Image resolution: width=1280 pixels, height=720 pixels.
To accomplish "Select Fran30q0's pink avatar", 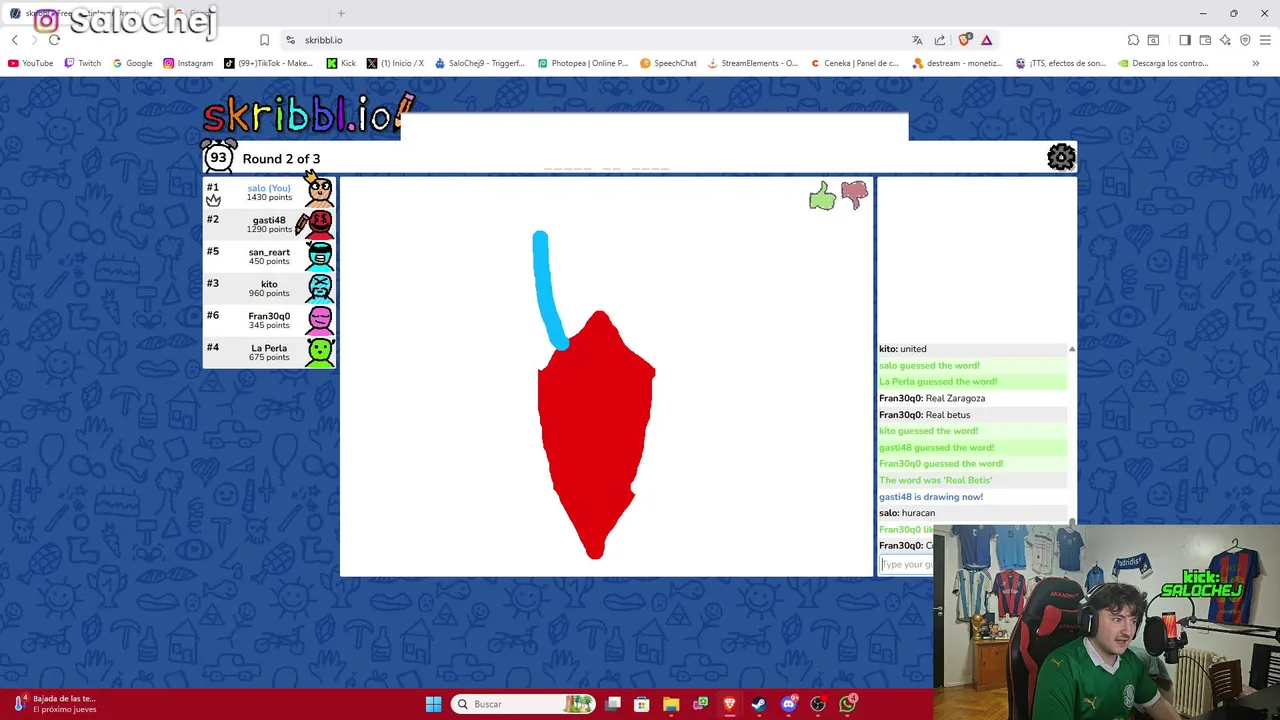I will (x=320, y=320).
